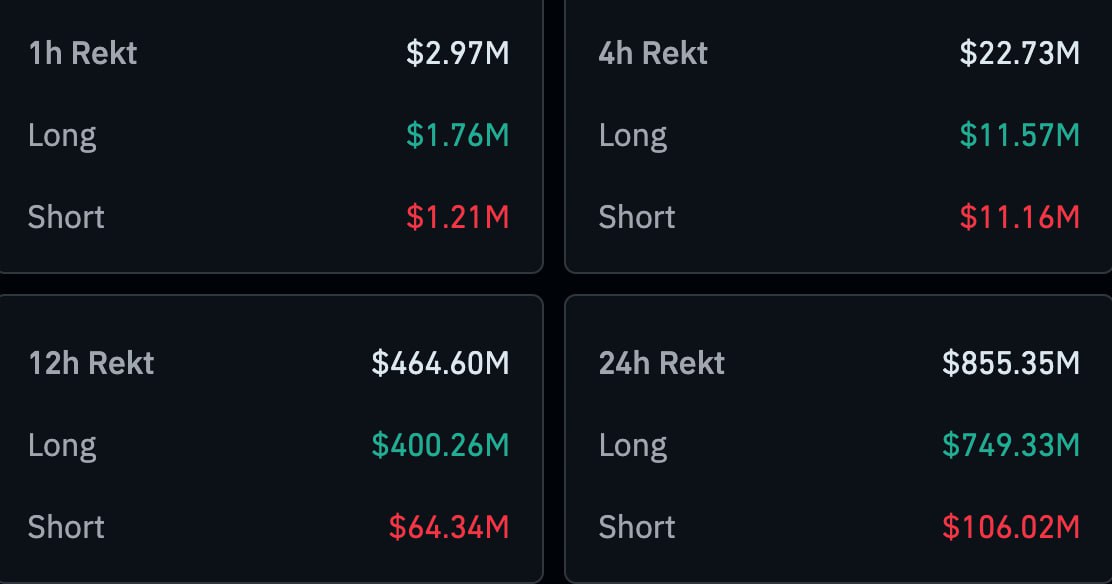This screenshot has width=1112, height=584.
Task: Select the $1.21M short value
Action: click(457, 217)
